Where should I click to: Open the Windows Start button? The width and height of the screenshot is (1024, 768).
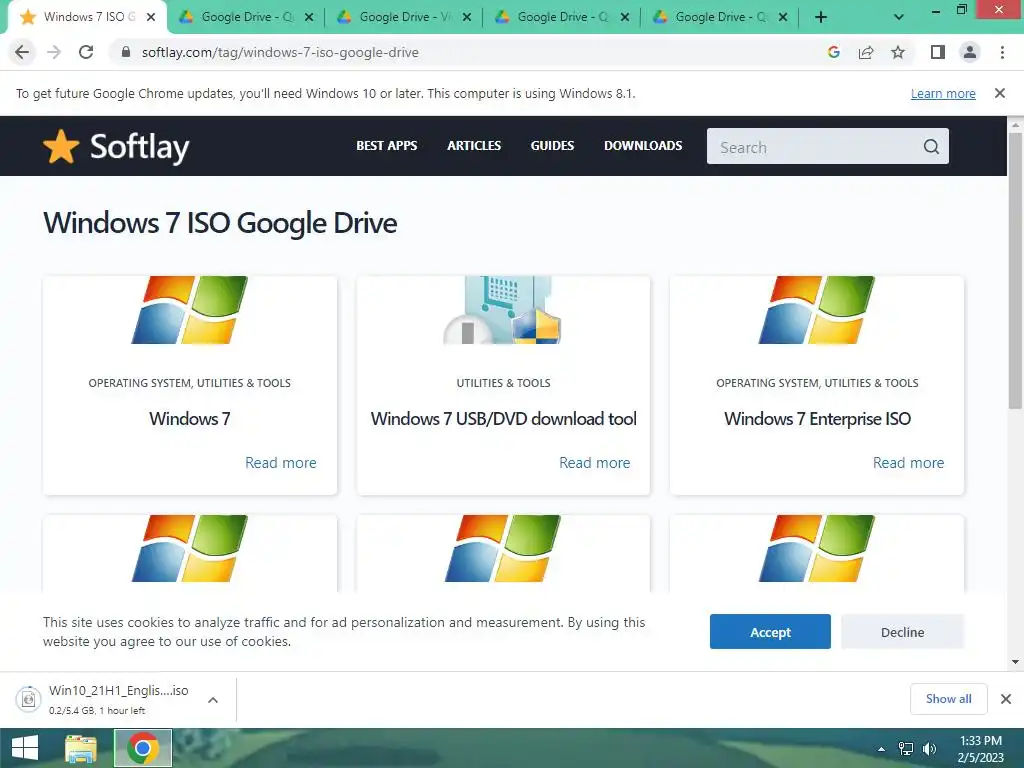pos(25,748)
